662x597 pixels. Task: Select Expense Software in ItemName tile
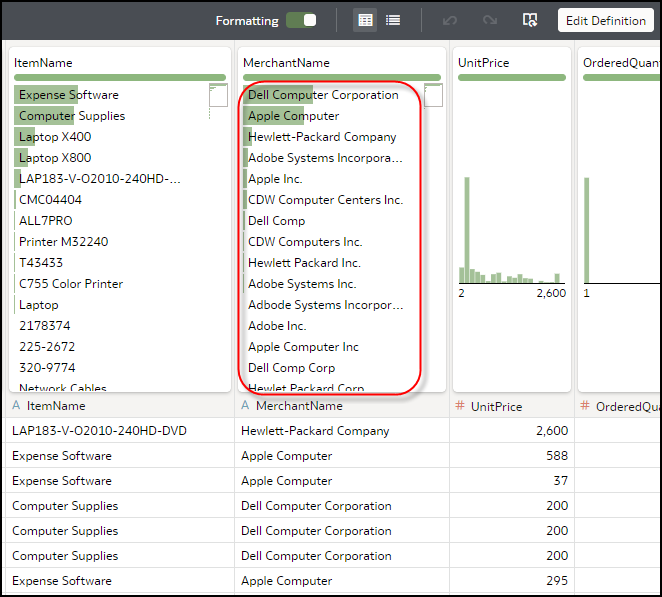68,95
